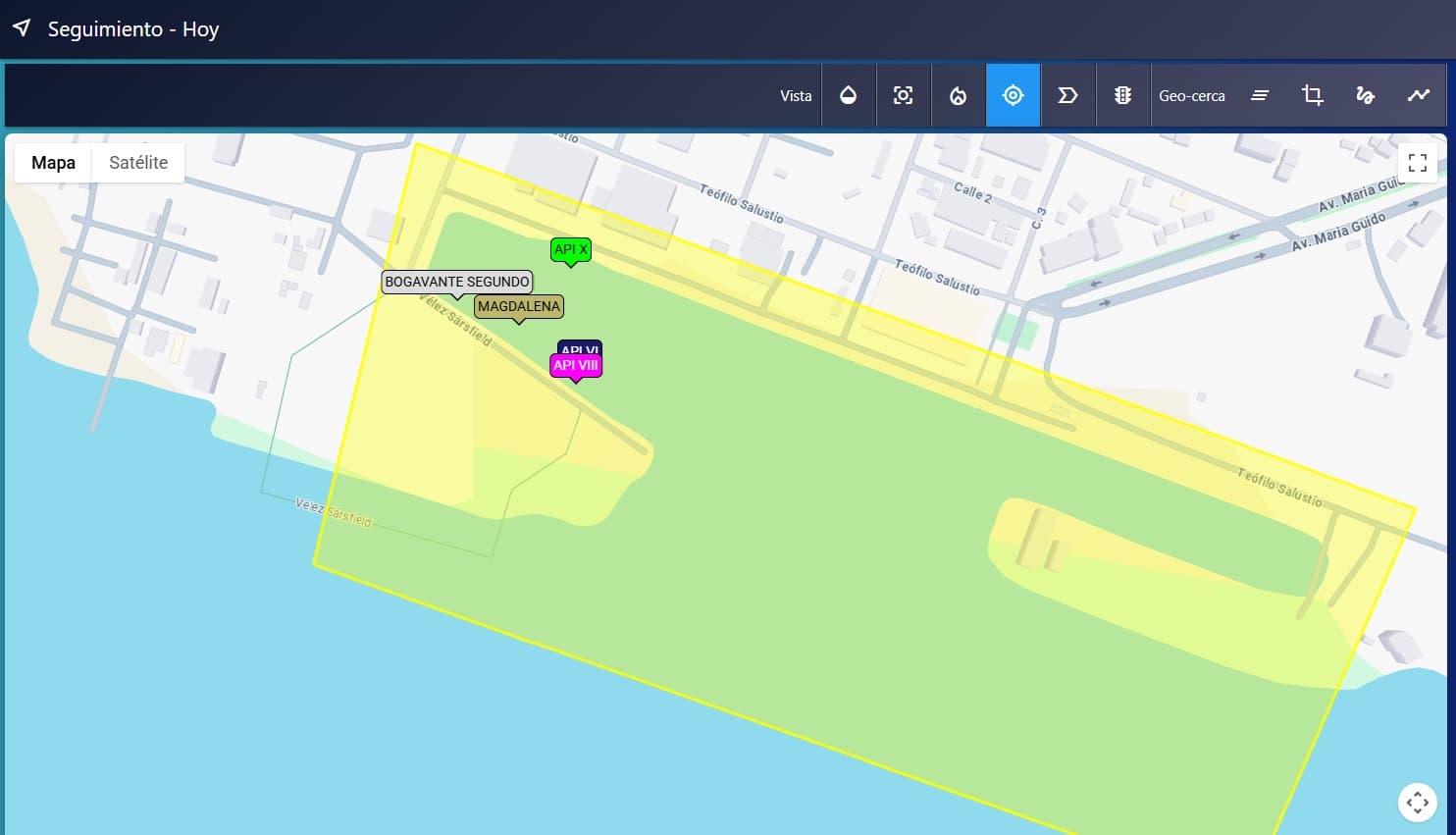
Task: Select the MAGDALENA vessel marker
Action: pyautogui.click(x=519, y=306)
